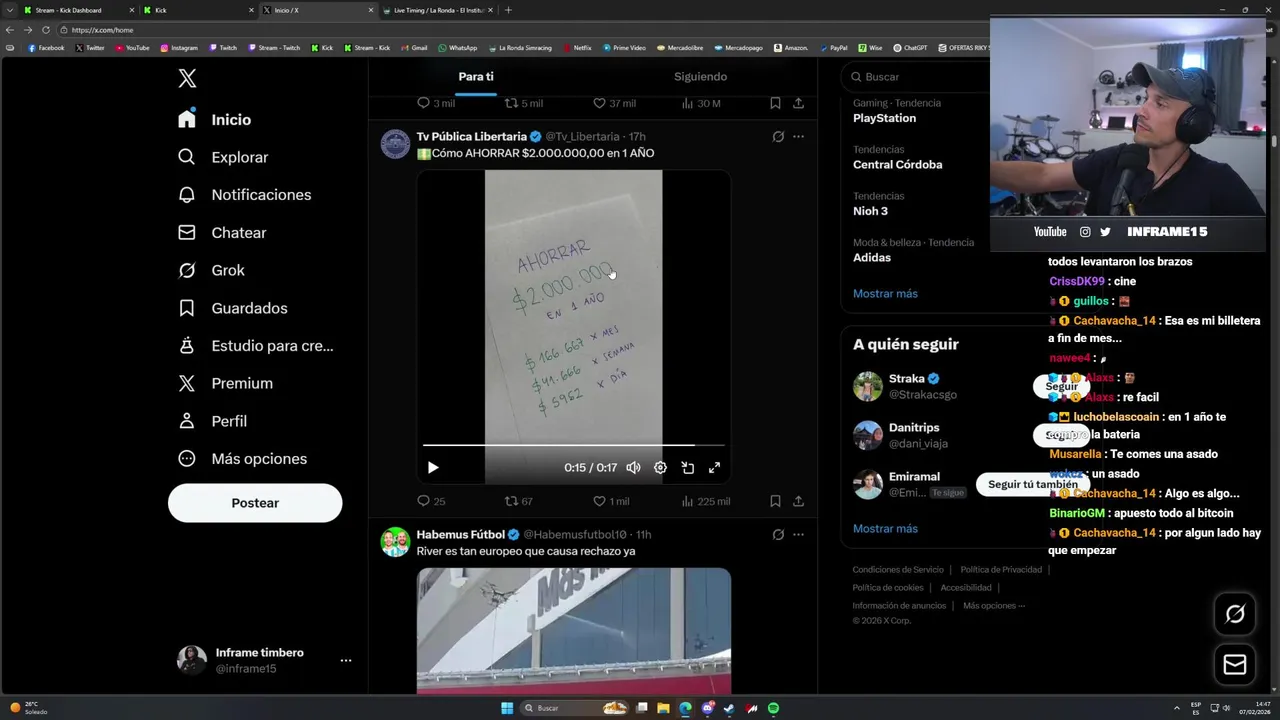
Task: Reload the page
Action: [45, 30]
